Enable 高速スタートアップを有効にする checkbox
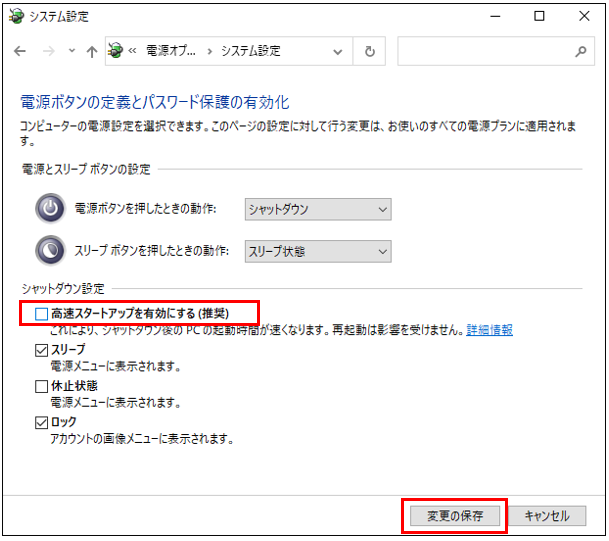The image size is (609, 541). click(x=41, y=314)
